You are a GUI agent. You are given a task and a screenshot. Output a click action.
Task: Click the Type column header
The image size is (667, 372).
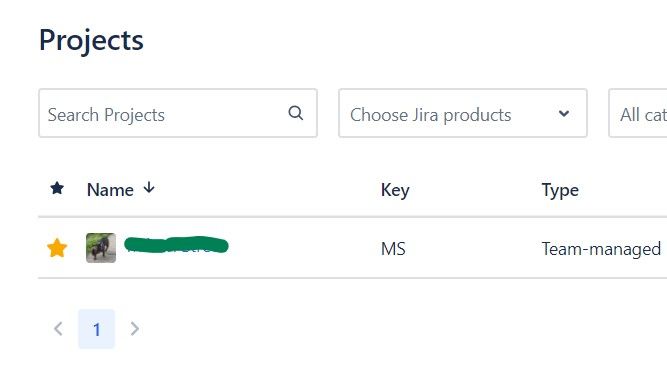(560, 190)
